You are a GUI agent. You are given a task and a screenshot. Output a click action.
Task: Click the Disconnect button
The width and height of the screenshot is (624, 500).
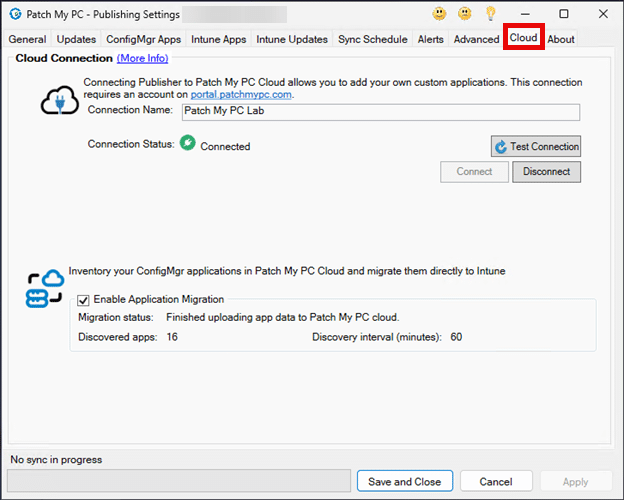546,172
